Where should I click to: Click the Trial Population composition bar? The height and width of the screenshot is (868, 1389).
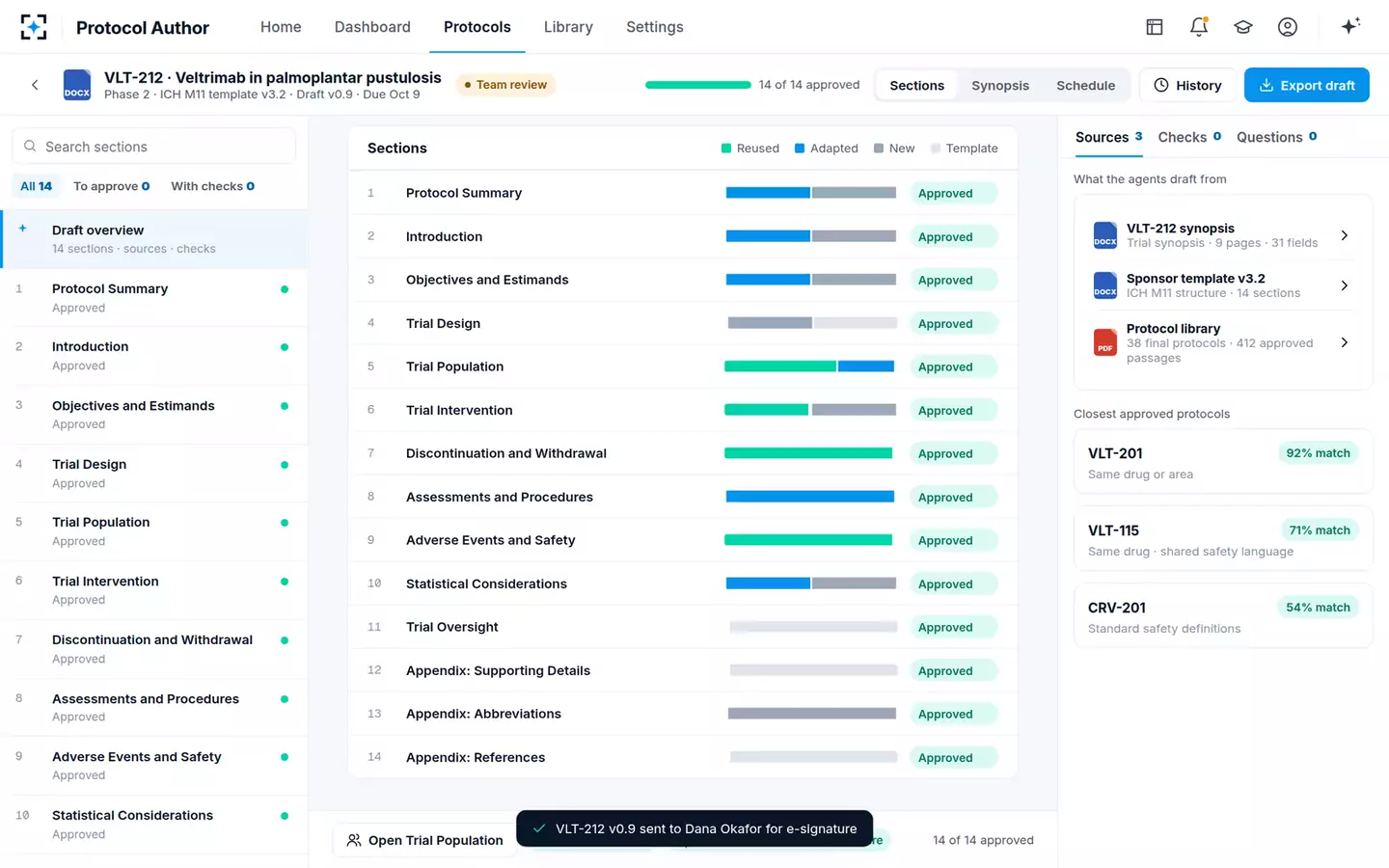(x=810, y=366)
